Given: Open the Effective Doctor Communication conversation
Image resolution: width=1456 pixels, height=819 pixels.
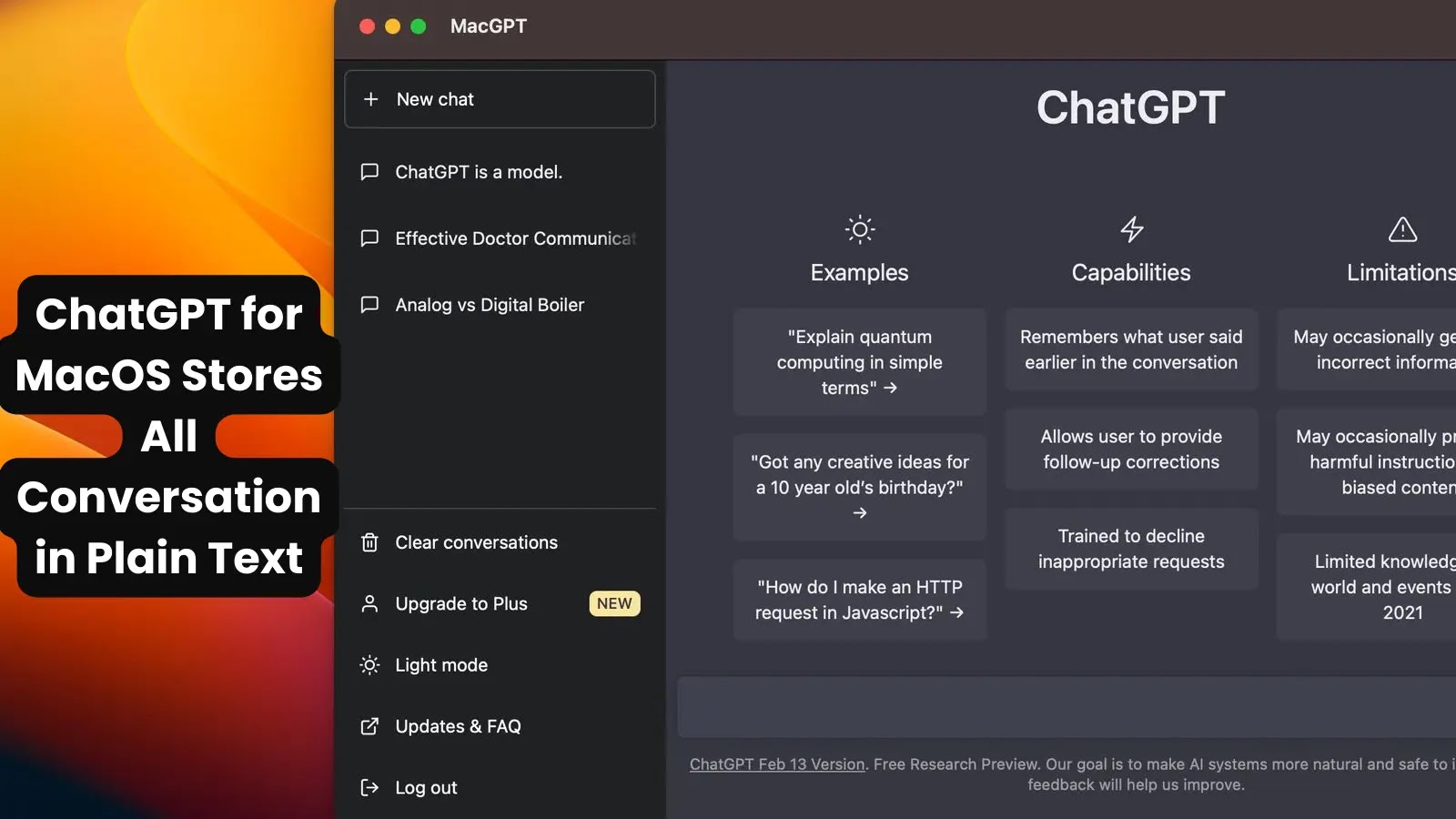Looking at the screenshot, I should tap(500, 238).
